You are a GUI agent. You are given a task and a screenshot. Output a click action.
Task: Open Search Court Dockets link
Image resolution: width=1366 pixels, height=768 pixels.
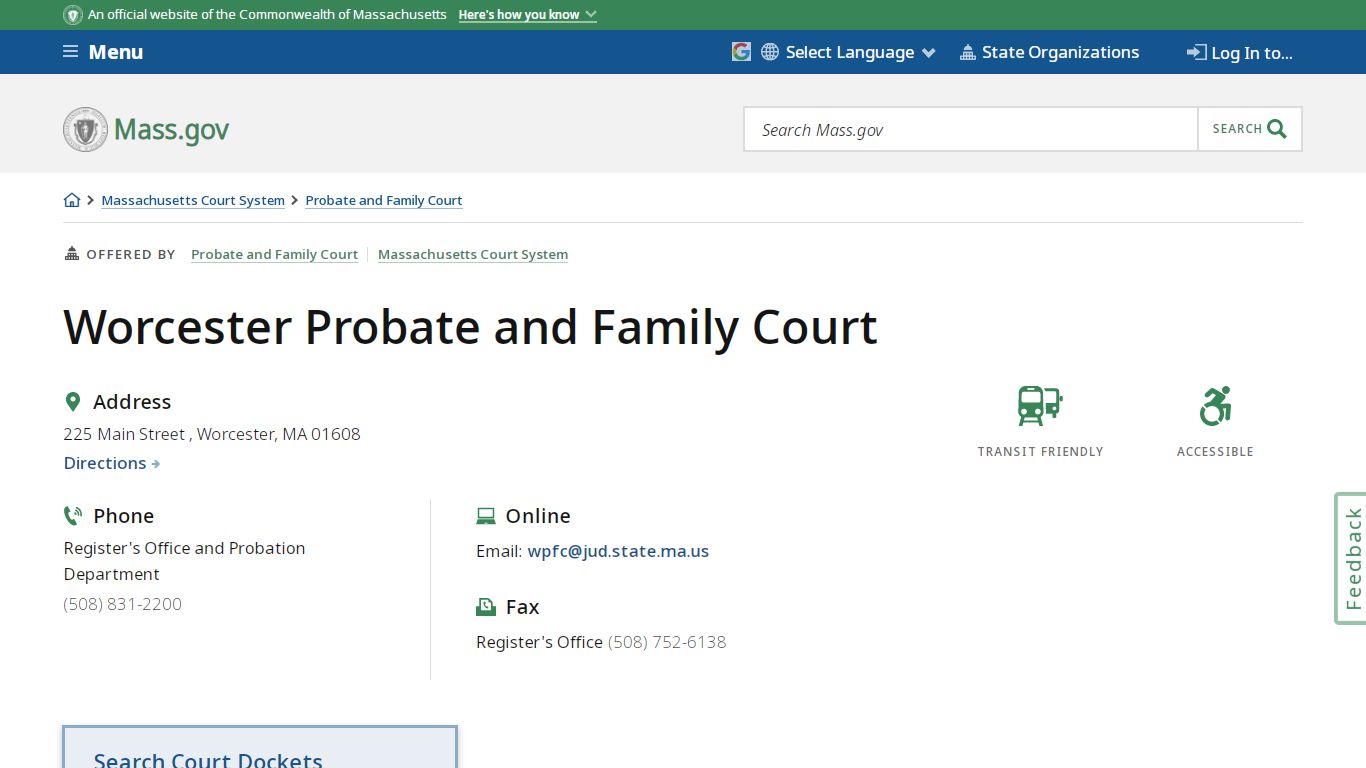[x=208, y=761]
